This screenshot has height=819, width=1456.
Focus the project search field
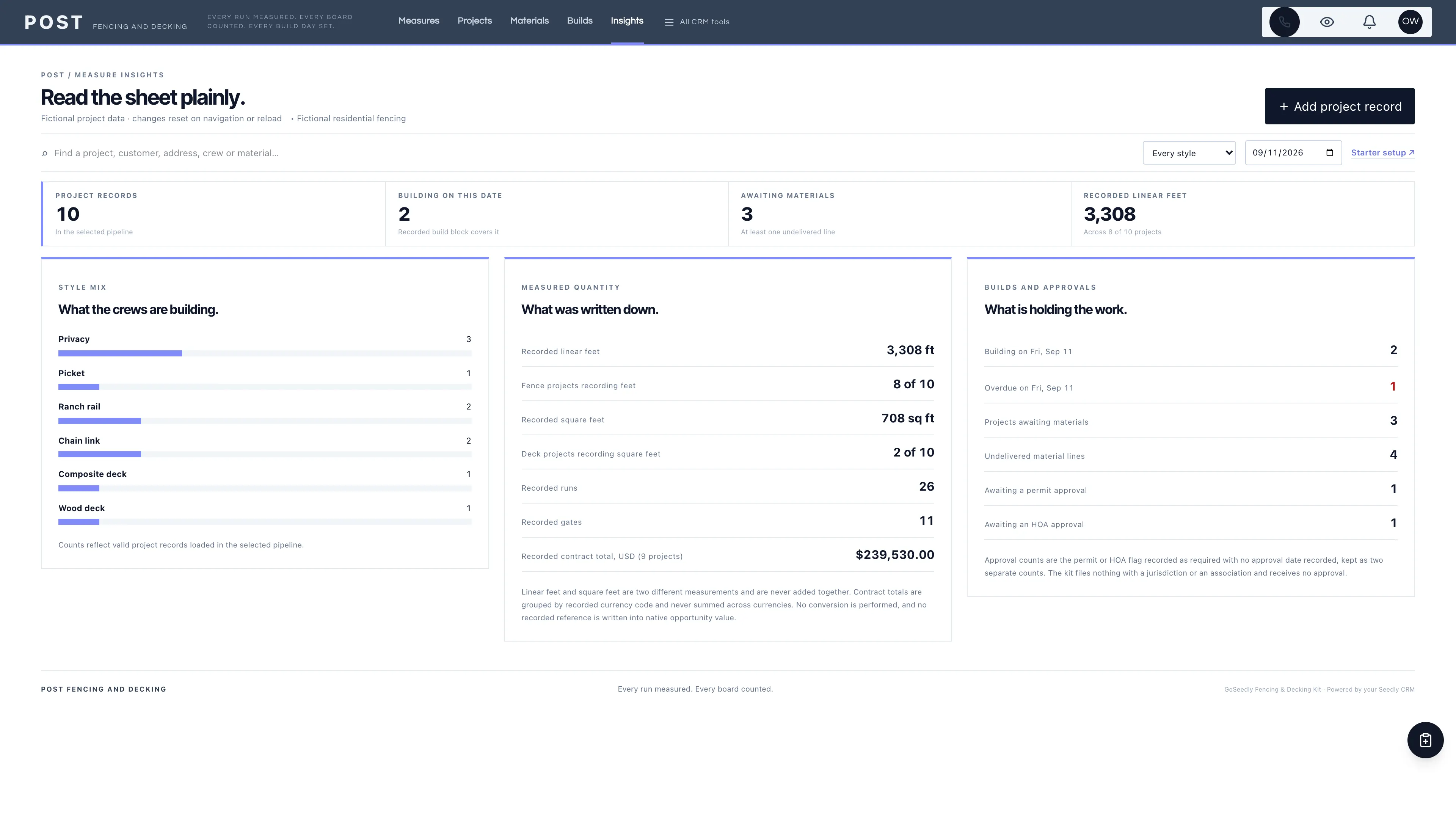pos(588,153)
